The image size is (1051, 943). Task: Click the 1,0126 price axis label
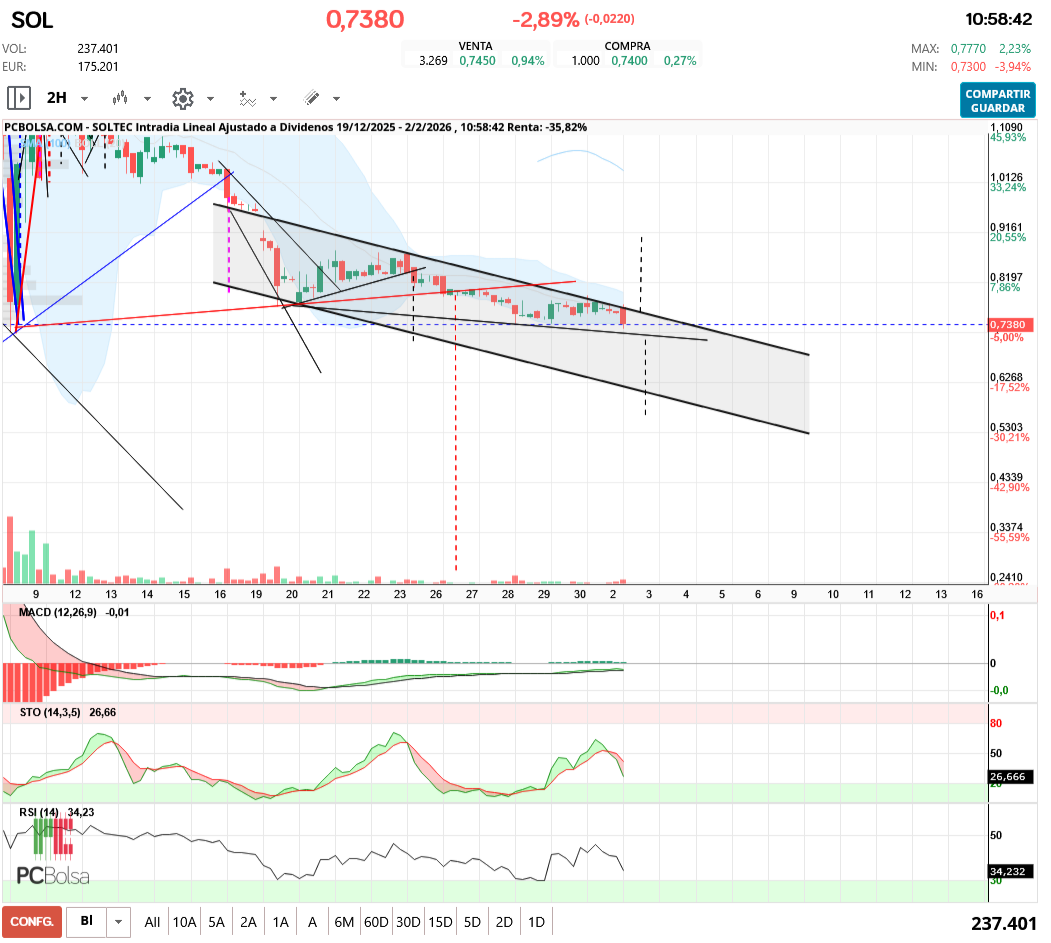pyautogui.click(x=1006, y=178)
